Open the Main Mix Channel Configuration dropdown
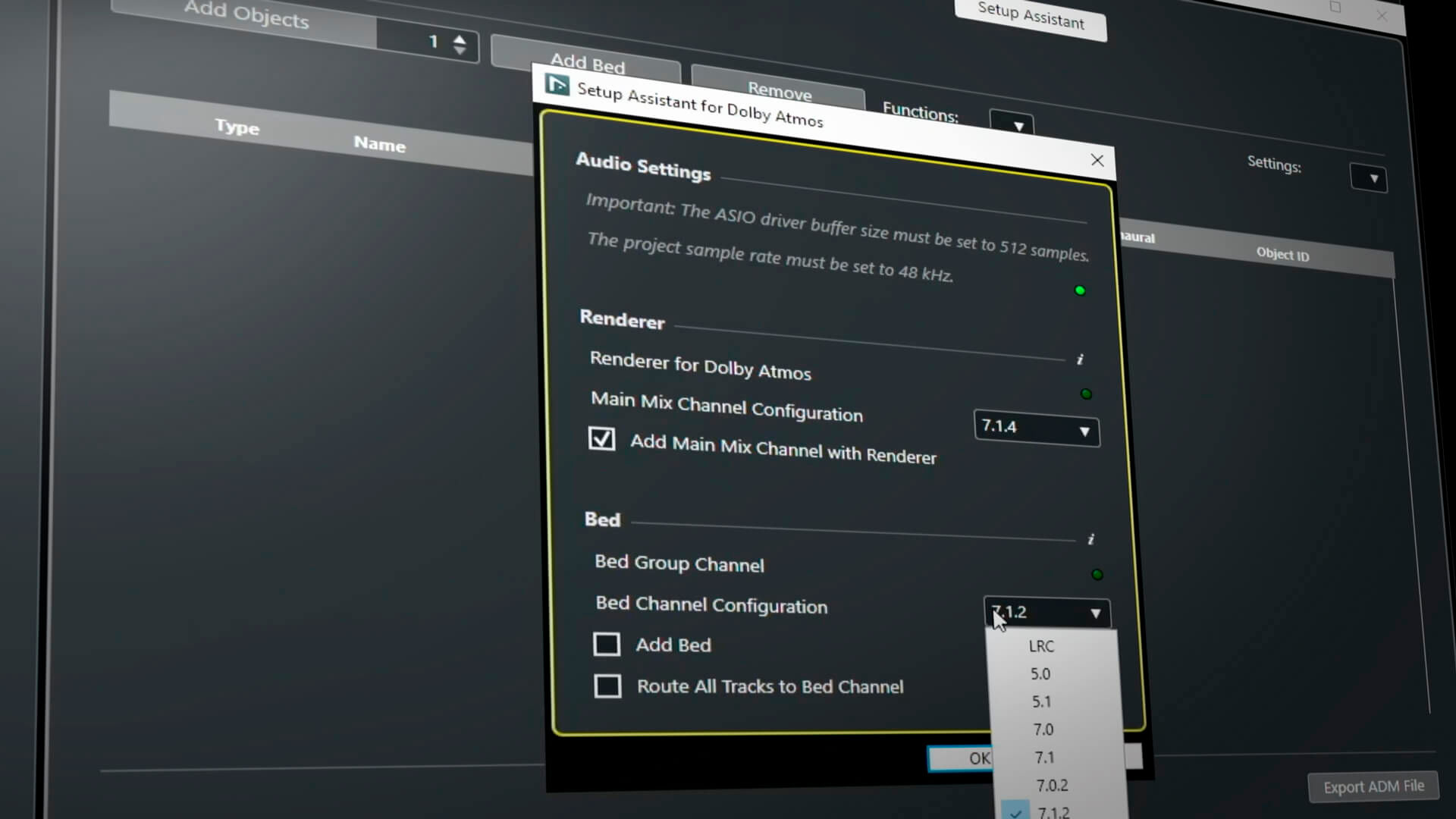This screenshot has width=1456, height=819. pyautogui.click(x=1036, y=428)
